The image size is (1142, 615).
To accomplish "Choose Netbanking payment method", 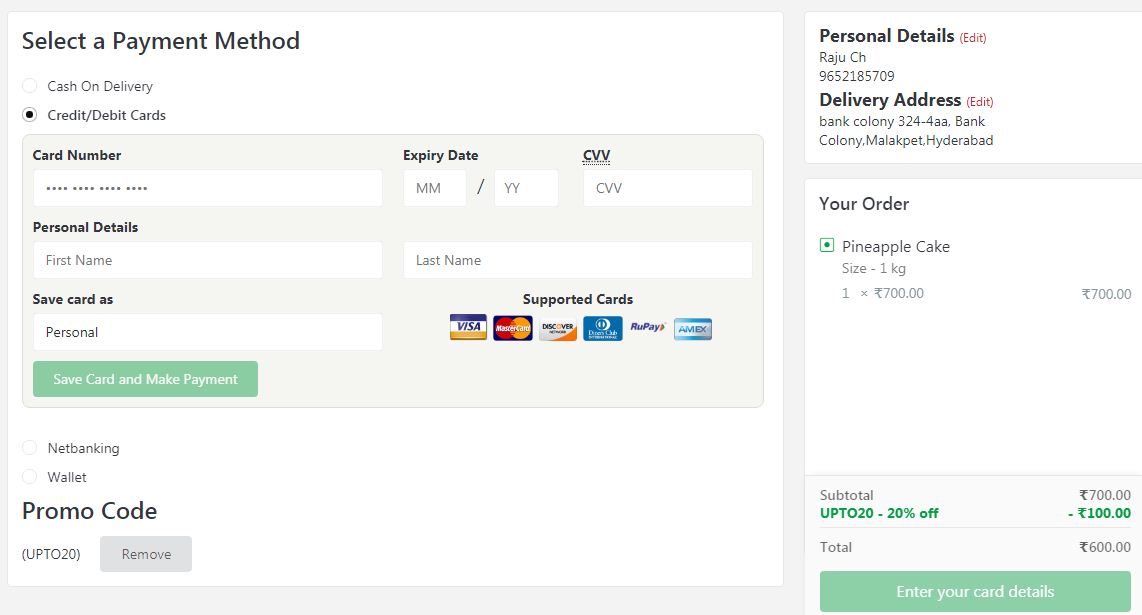I will tap(30, 448).
